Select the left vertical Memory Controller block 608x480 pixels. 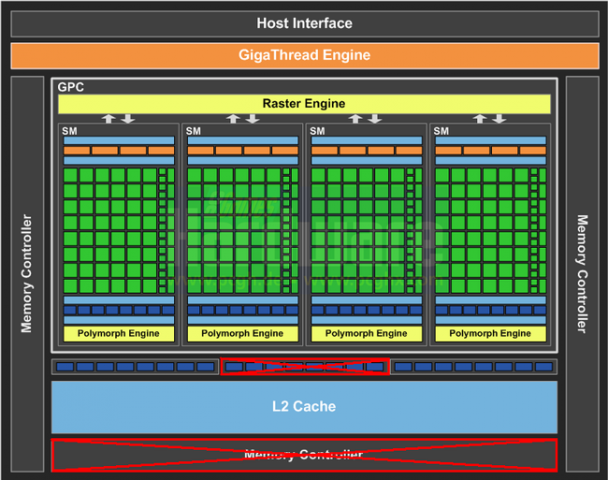click(x=27, y=274)
